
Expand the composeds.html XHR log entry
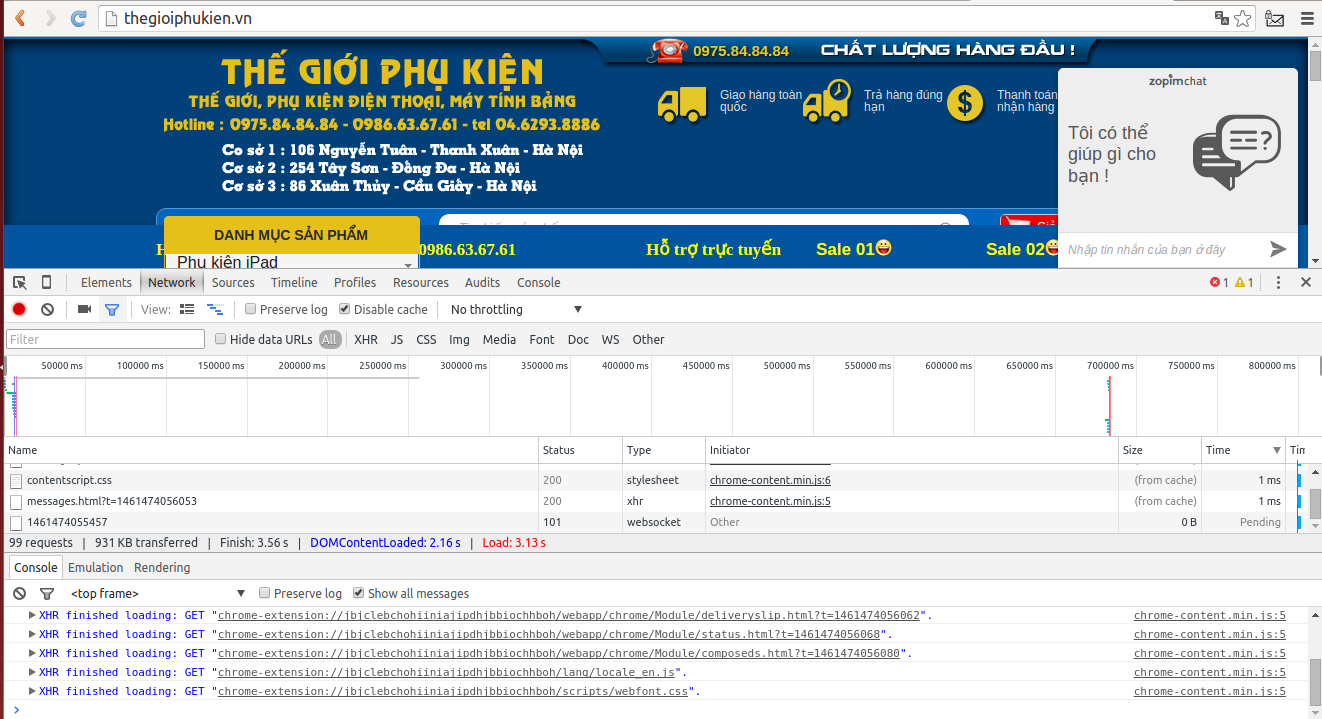click(x=32, y=653)
